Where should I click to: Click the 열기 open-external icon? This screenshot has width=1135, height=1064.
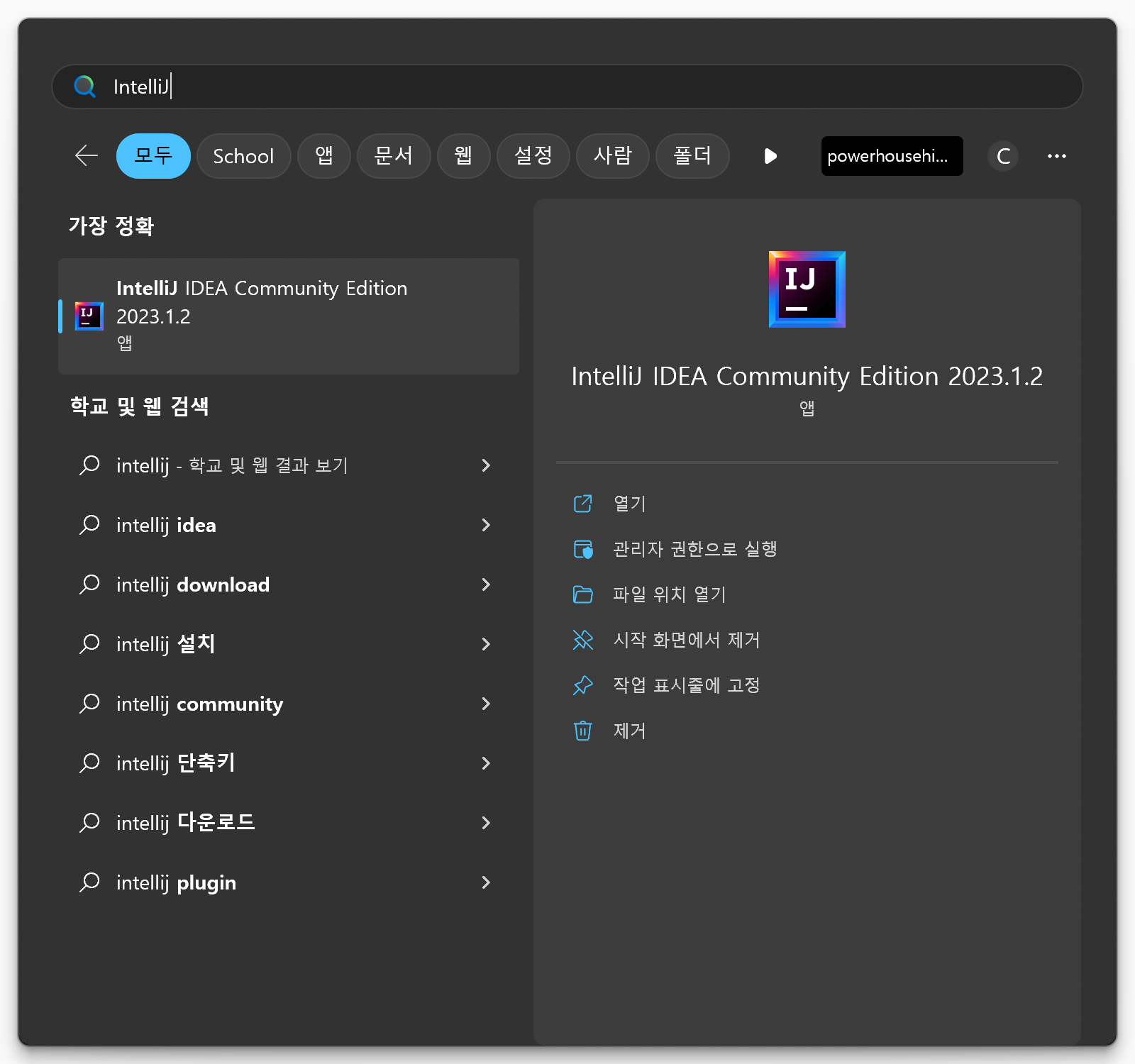click(x=583, y=504)
